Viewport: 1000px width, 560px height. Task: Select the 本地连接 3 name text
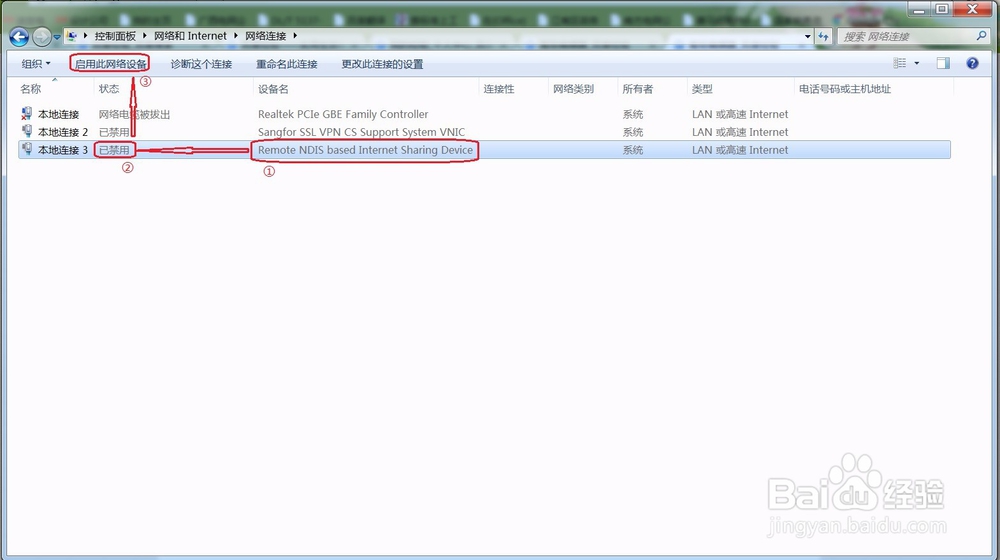pyautogui.click(x=63, y=150)
